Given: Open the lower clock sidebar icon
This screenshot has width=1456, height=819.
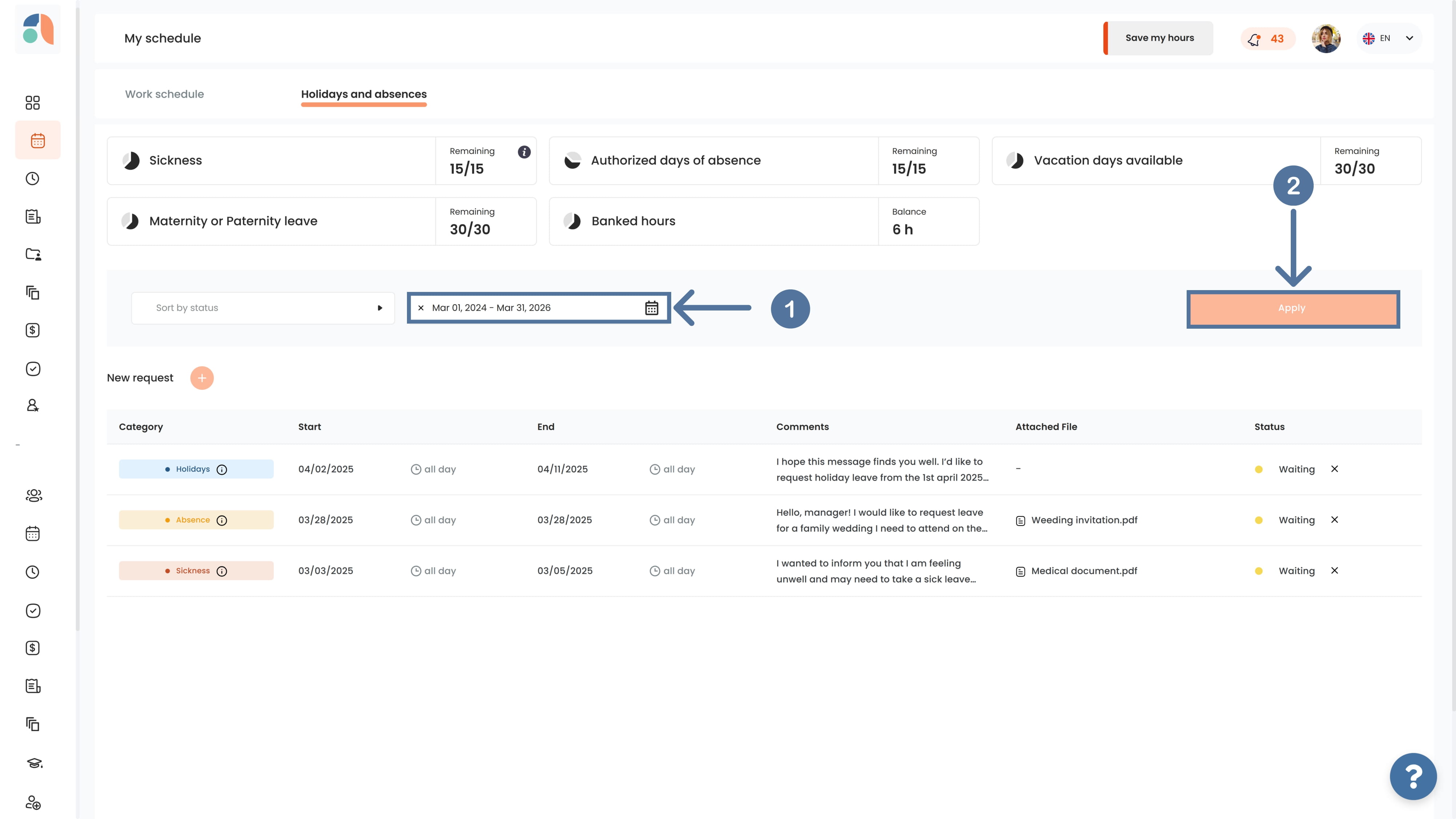Looking at the screenshot, I should [33, 572].
